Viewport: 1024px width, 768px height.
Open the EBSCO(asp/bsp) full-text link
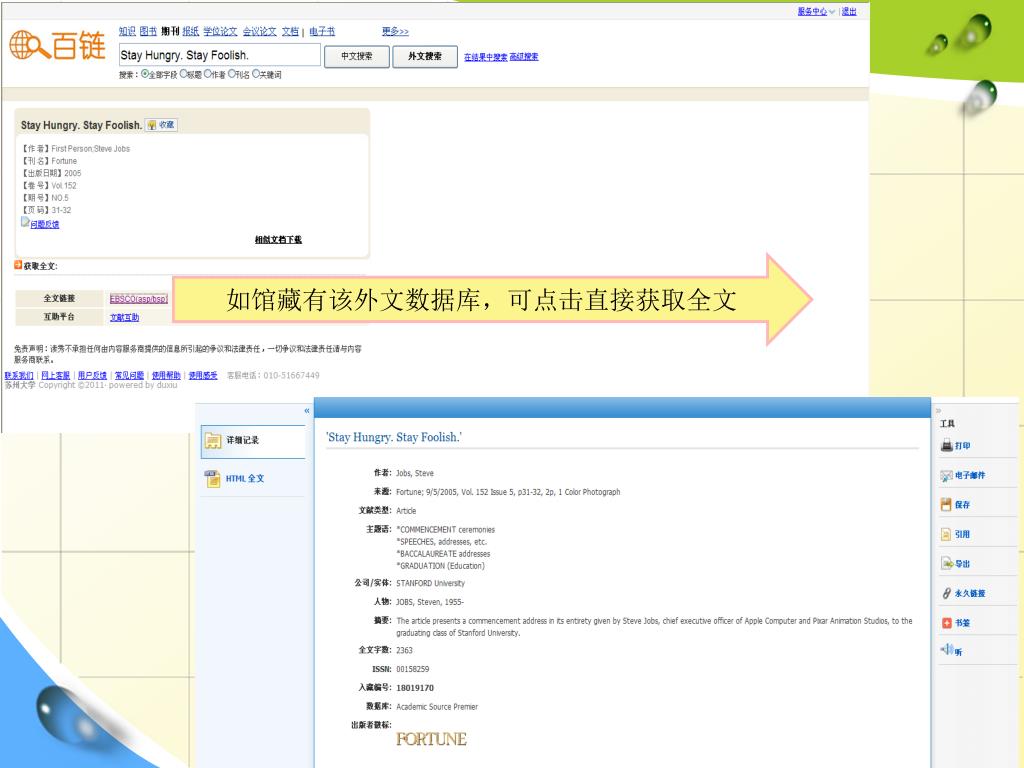pos(138,299)
